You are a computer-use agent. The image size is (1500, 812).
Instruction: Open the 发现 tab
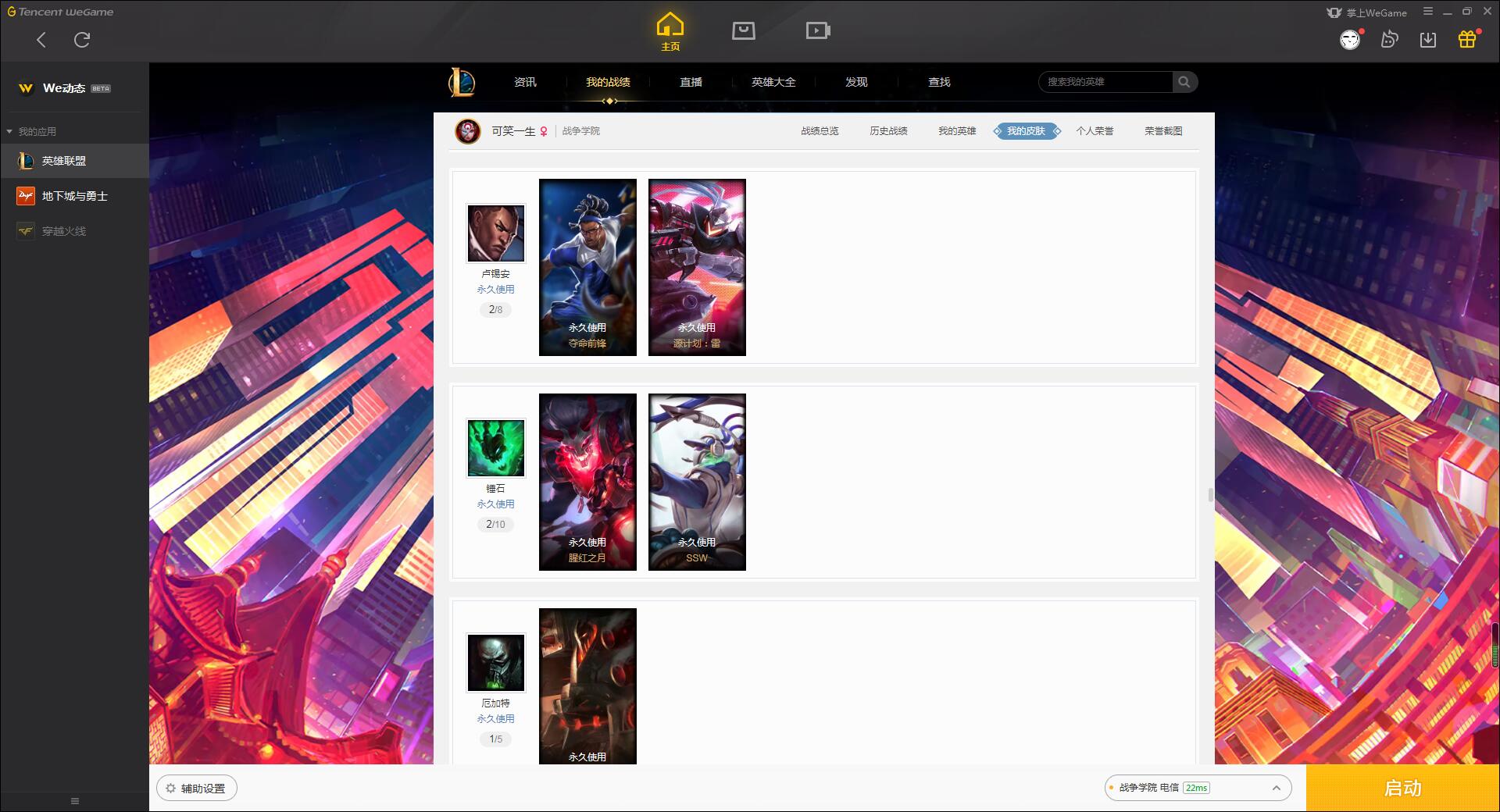(x=856, y=82)
